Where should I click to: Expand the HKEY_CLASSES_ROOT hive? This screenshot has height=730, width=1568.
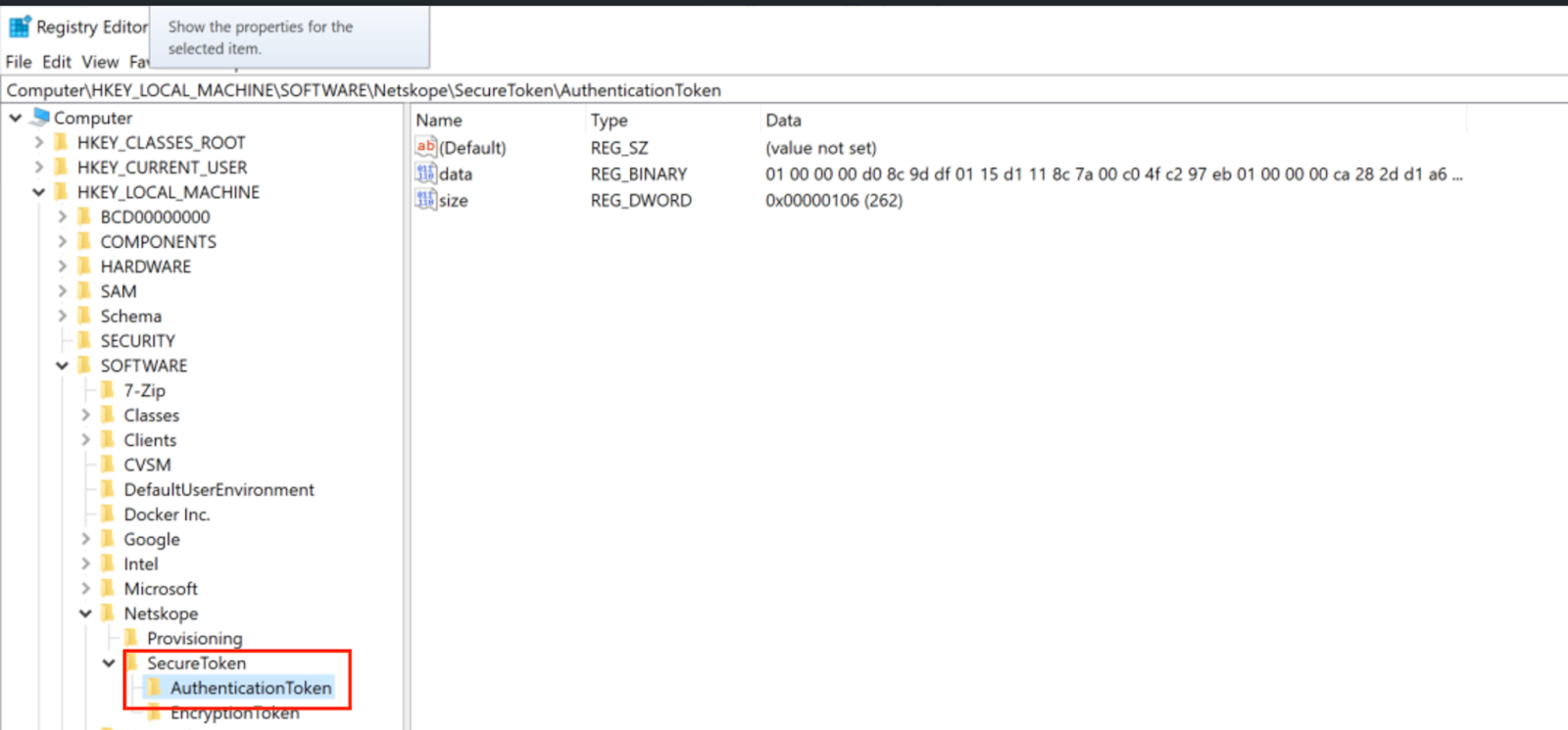click(39, 142)
